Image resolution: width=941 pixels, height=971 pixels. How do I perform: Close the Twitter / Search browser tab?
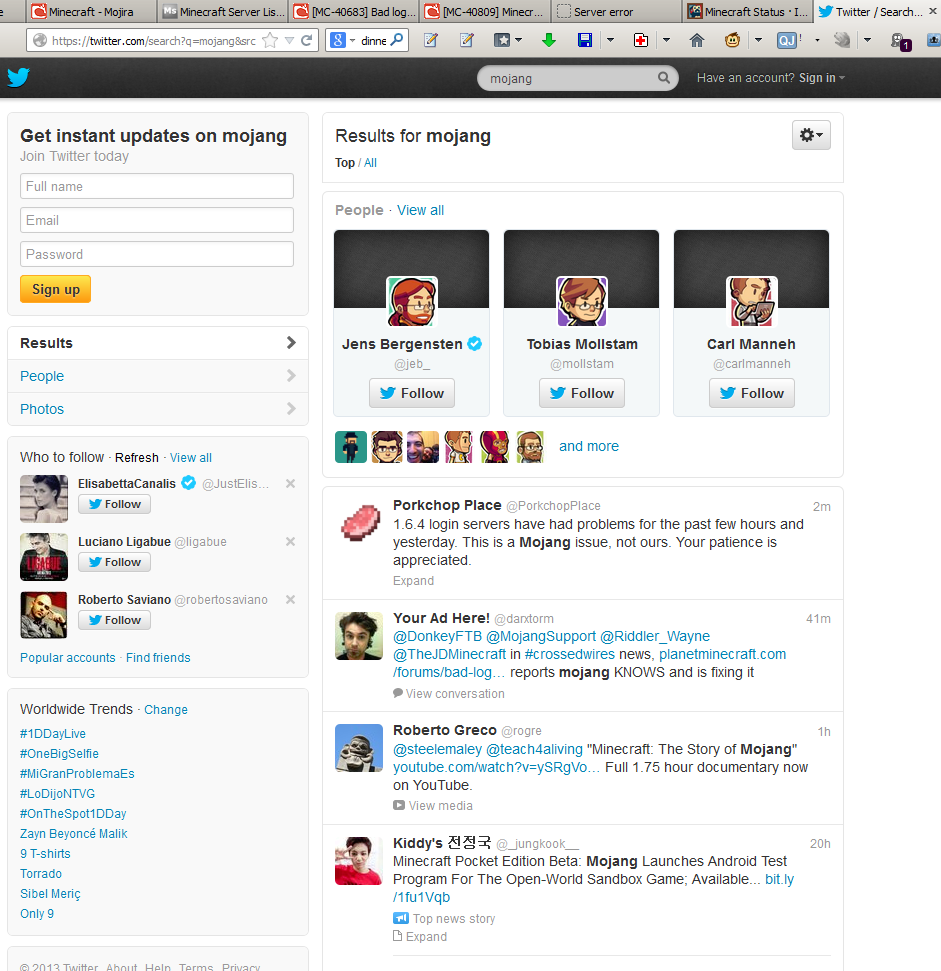click(x=932, y=11)
